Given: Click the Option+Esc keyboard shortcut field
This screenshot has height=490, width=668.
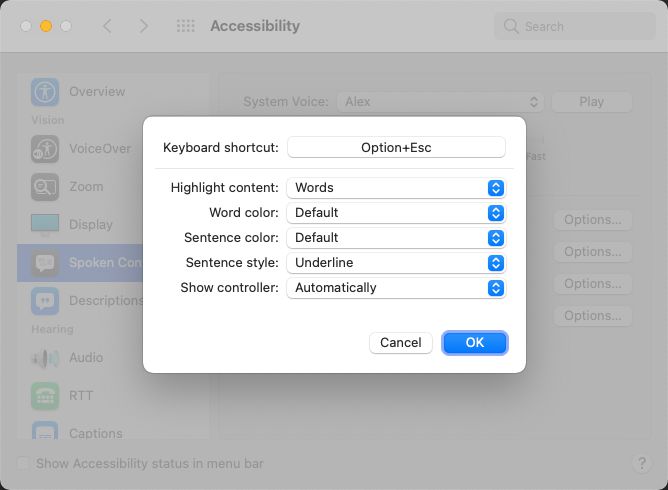Looking at the screenshot, I should [x=396, y=147].
